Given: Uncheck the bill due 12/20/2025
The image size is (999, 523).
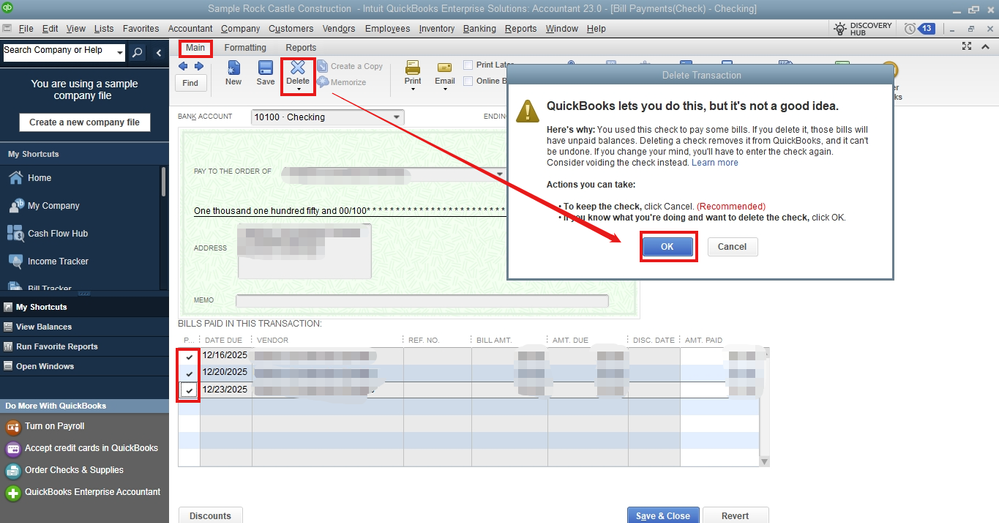Looking at the screenshot, I should point(189,373).
